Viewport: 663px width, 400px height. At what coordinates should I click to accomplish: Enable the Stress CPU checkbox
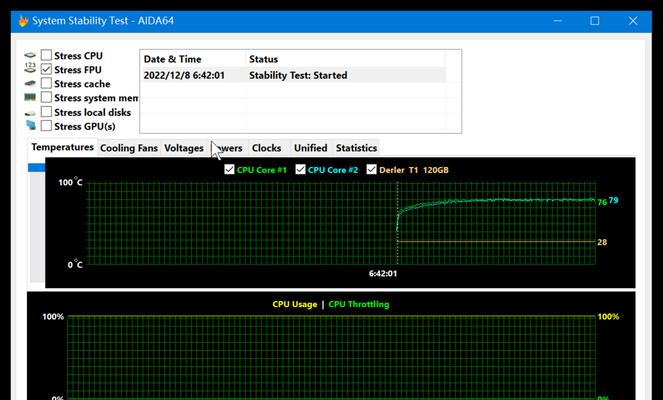pyautogui.click(x=46, y=55)
